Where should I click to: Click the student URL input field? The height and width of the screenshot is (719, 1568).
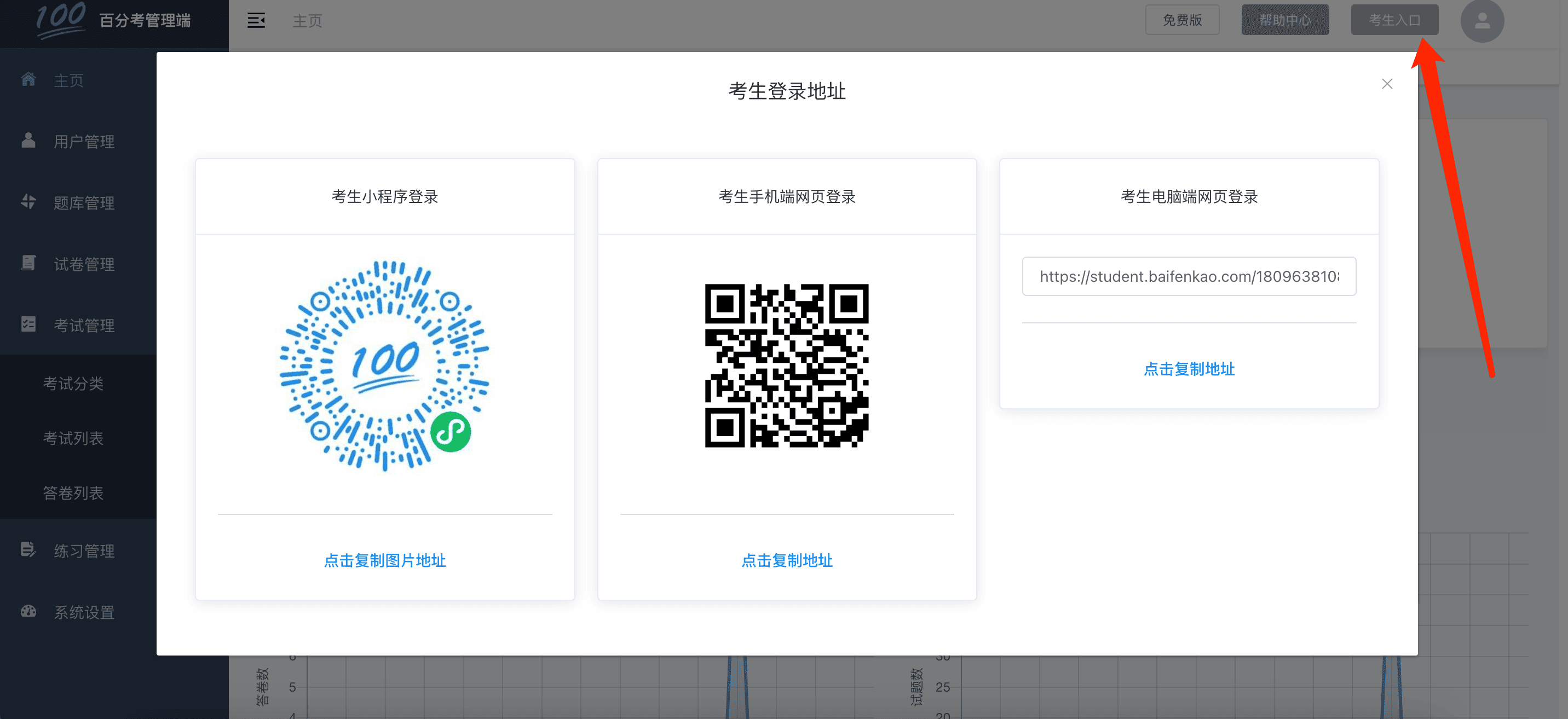(1188, 277)
